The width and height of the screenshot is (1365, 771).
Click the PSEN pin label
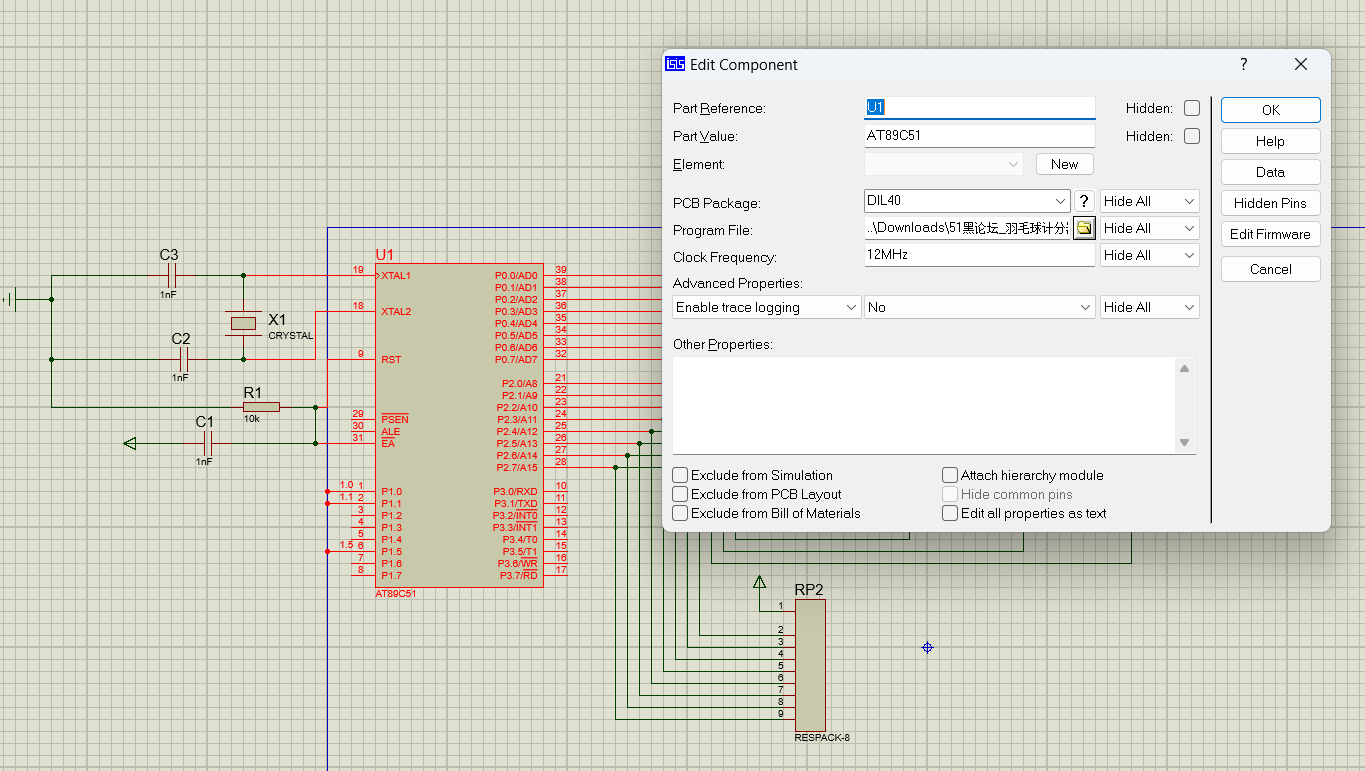pos(394,419)
